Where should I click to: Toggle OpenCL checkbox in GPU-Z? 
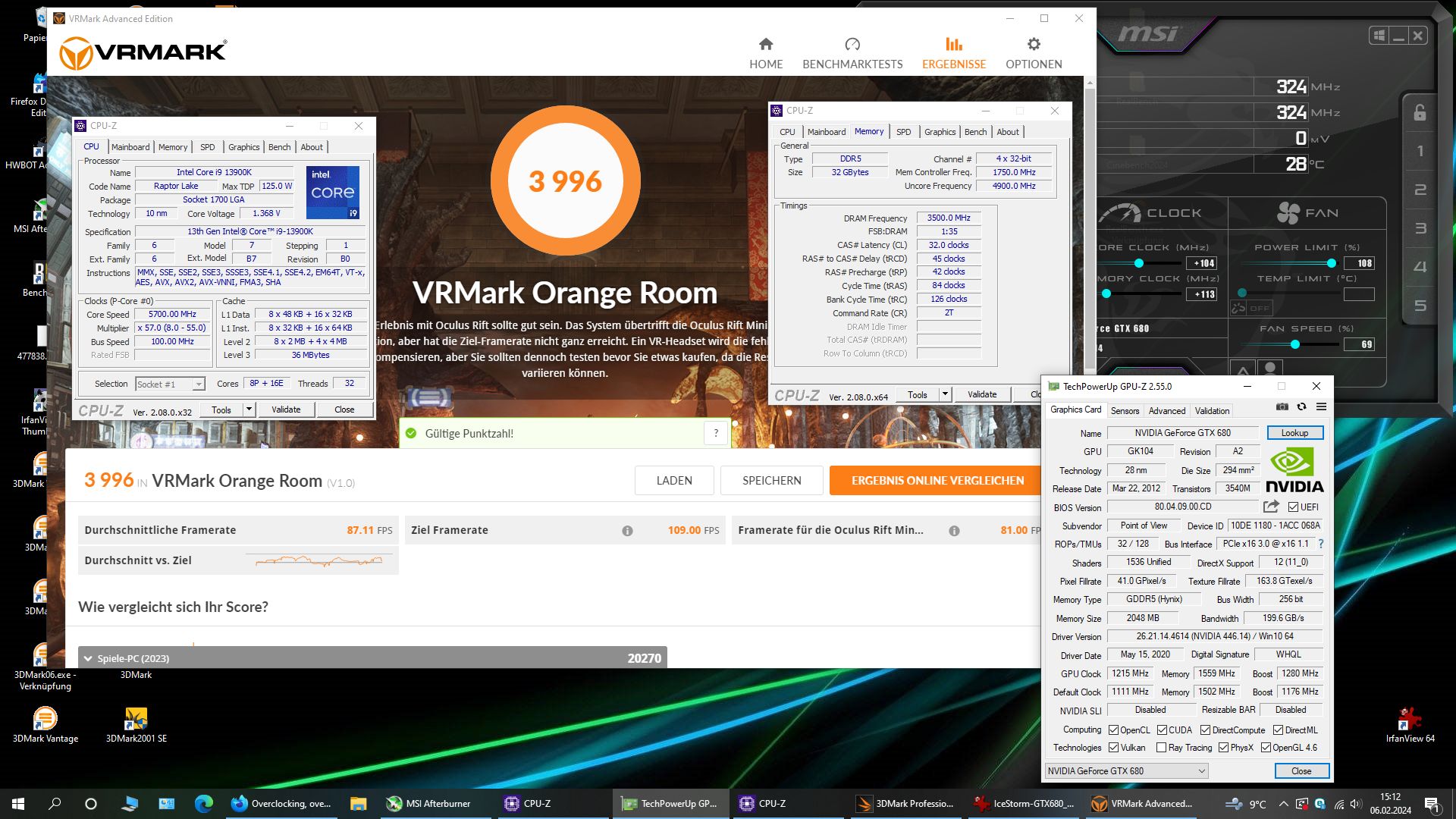click(1113, 730)
